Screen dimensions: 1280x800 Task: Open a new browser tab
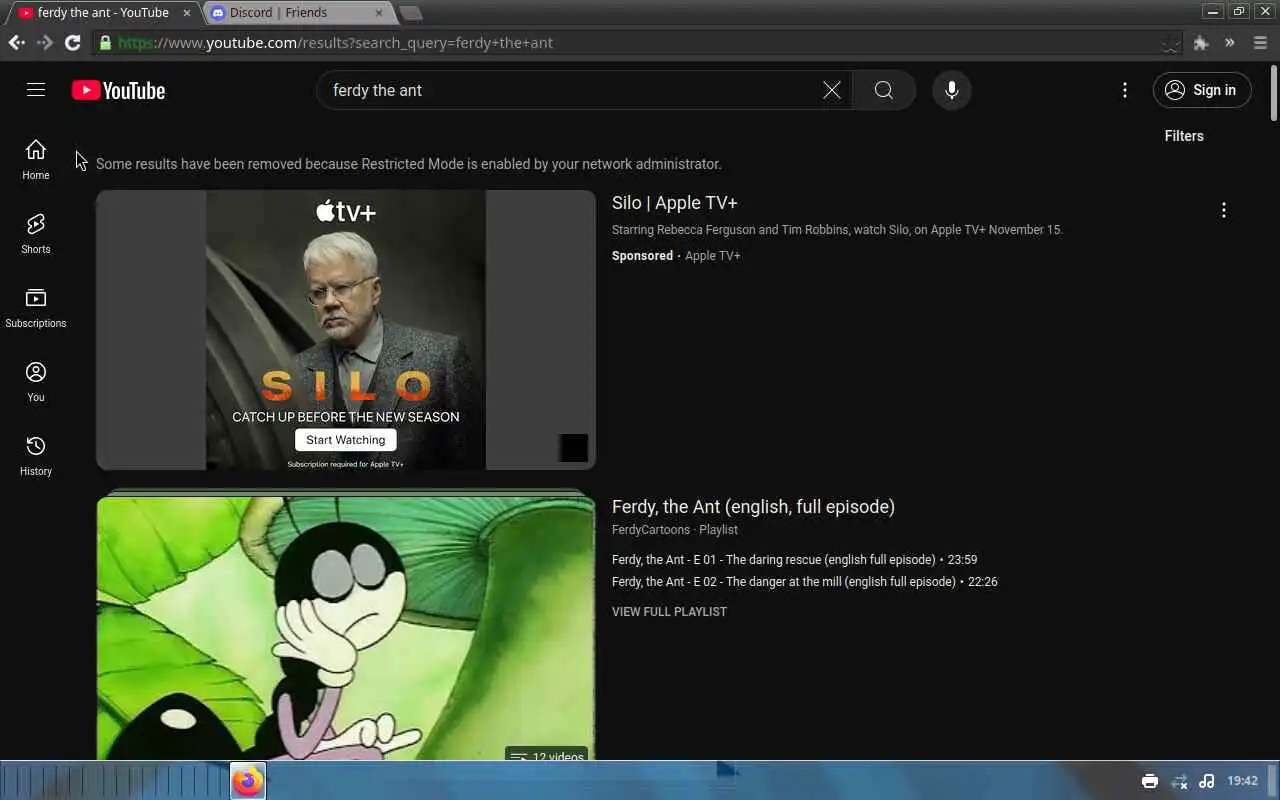pos(410,13)
